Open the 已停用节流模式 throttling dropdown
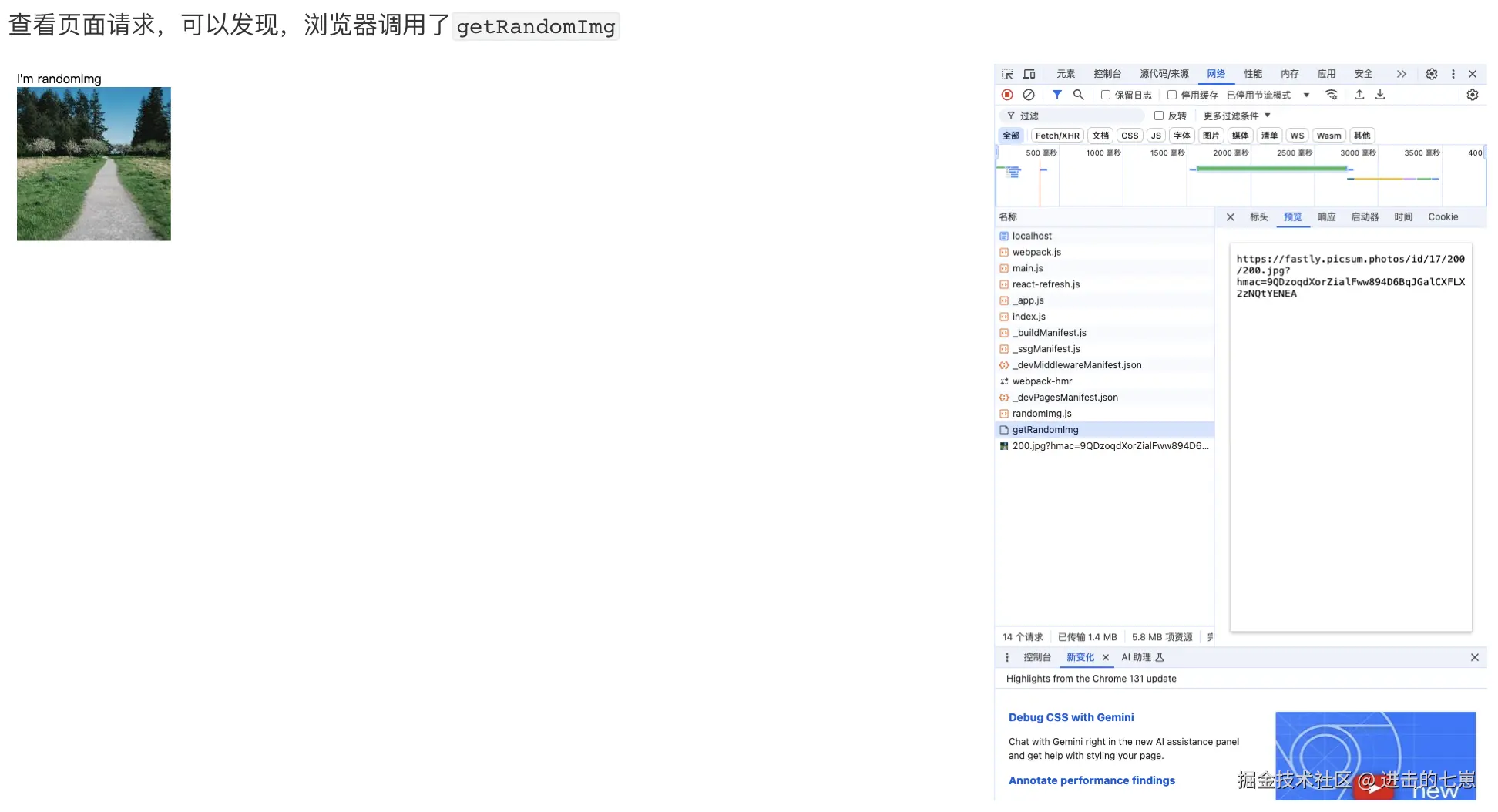 (1307, 95)
